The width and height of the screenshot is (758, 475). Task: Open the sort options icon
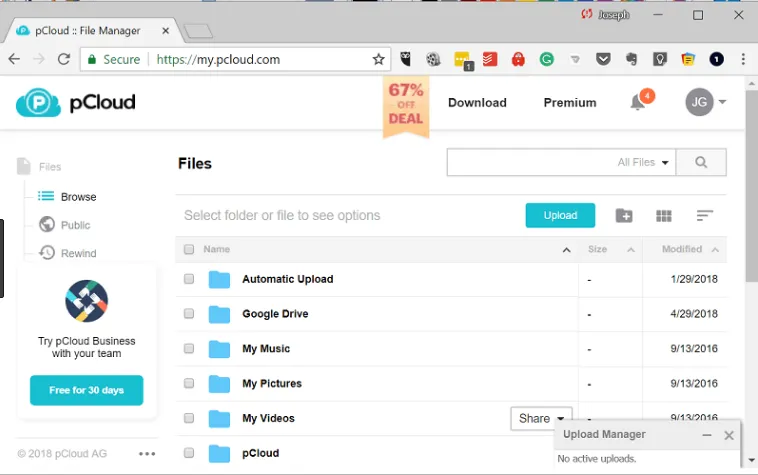point(704,216)
